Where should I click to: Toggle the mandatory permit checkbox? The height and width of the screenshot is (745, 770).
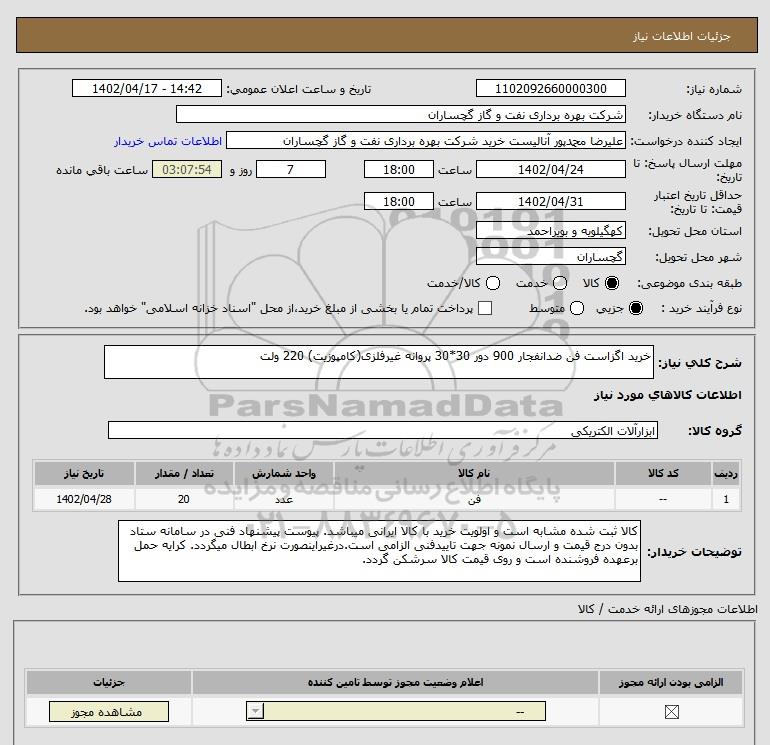point(671,712)
